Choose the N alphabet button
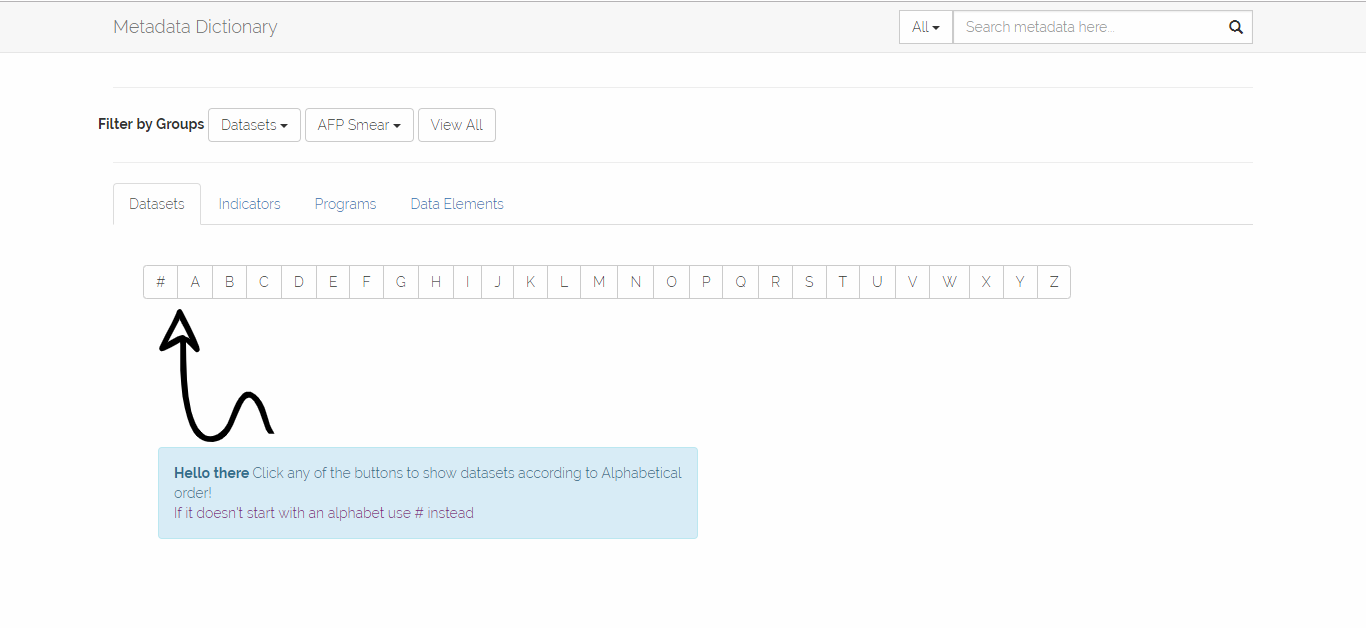This screenshot has width=1366, height=628. click(636, 282)
